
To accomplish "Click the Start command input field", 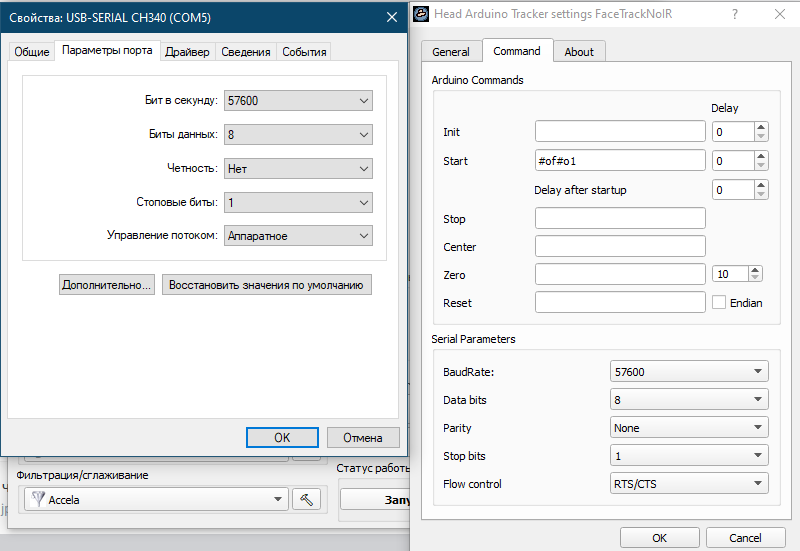I will [620, 160].
